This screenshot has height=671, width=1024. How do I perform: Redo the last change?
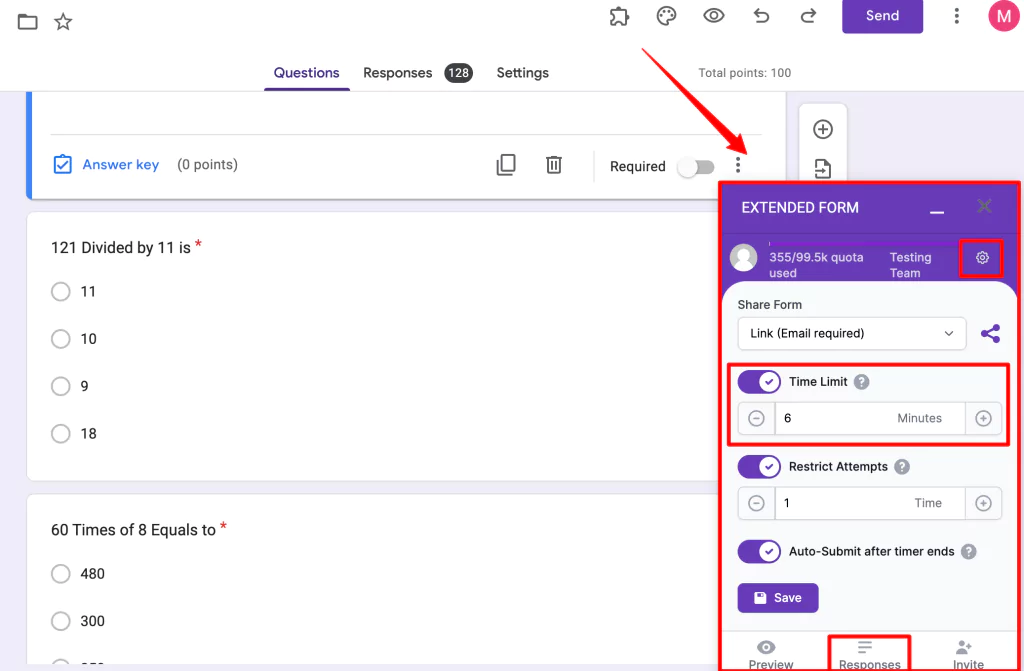point(808,16)
